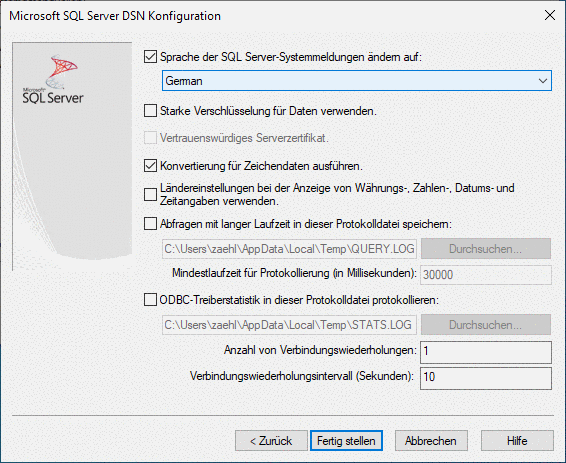The width and height of the screenshot is (566, 463).
Task: Uncheck the SQL Server system message language checkbox
Action: [x=150, y=57]
